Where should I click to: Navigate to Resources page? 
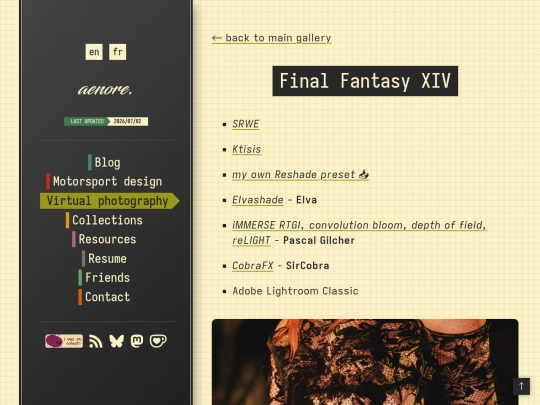pos(104,239)
